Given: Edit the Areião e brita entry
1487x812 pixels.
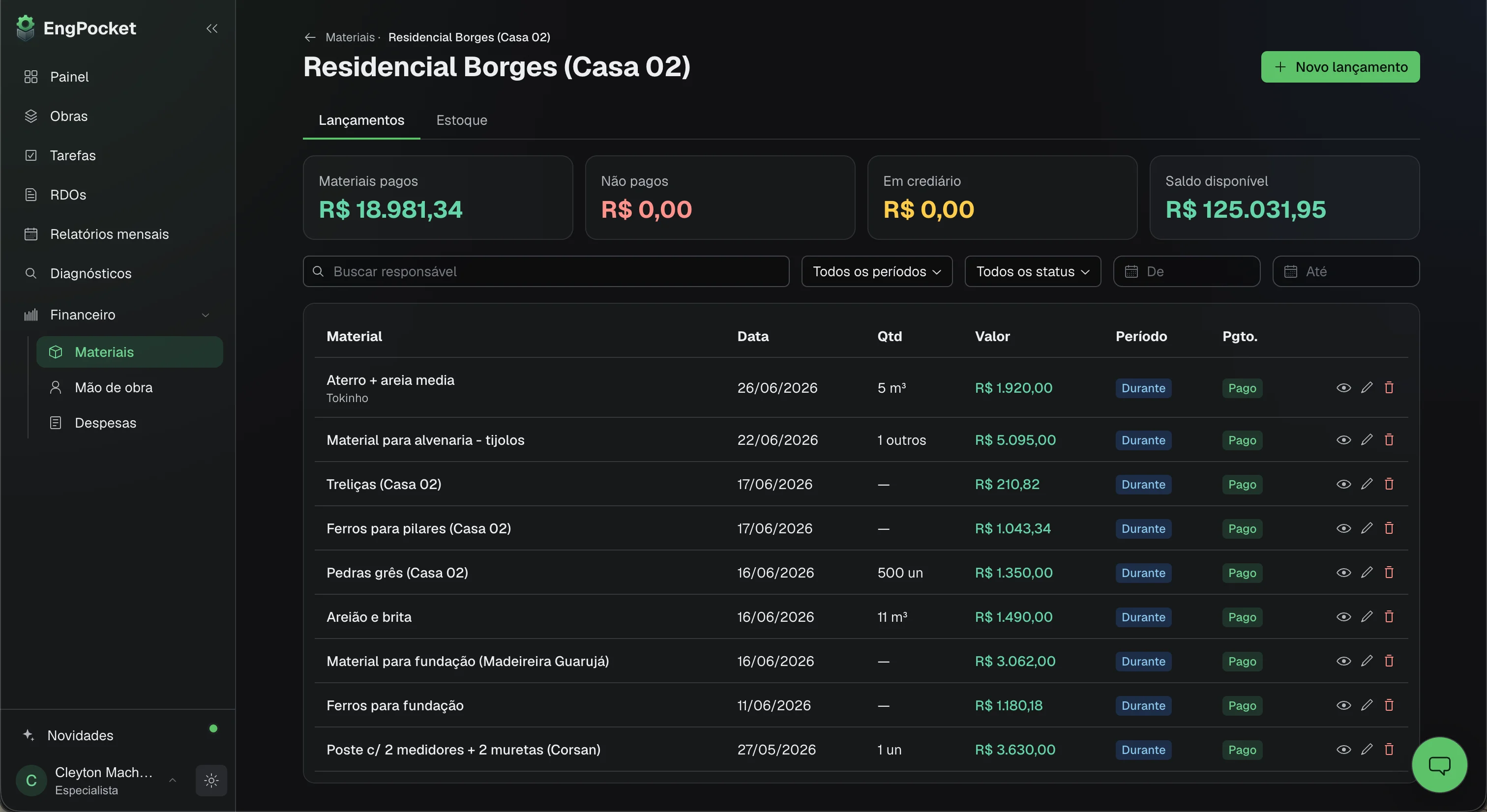Looking at the screenshot, I should [1367, 617].
